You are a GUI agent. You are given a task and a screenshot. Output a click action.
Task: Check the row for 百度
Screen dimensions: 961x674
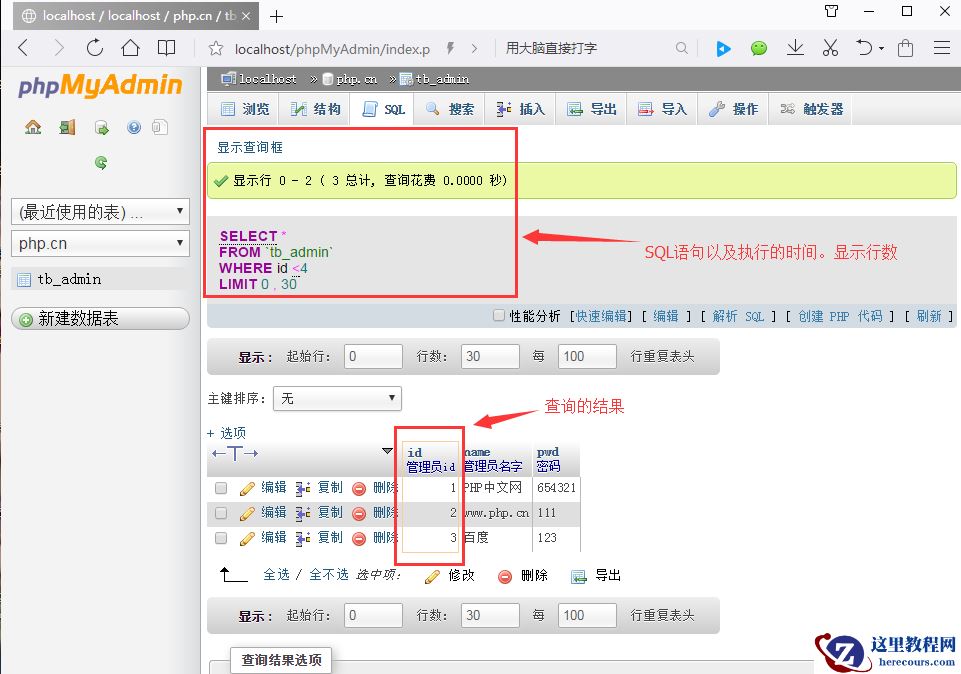pos(221,538)
